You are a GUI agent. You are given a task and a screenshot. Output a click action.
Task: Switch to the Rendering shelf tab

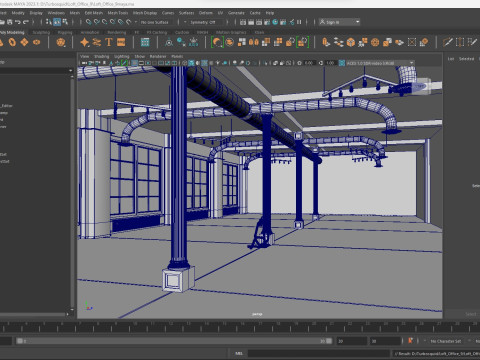[x=117, y=32]
